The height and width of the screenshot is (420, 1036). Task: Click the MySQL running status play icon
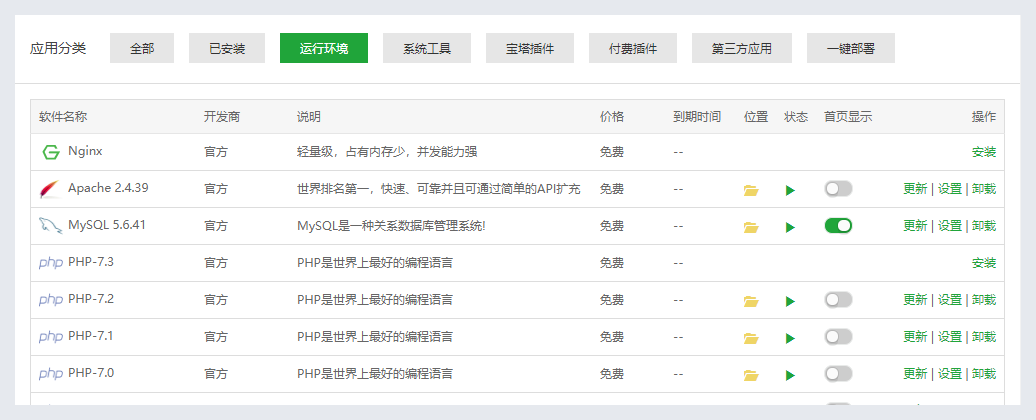[x=790, y=227]
